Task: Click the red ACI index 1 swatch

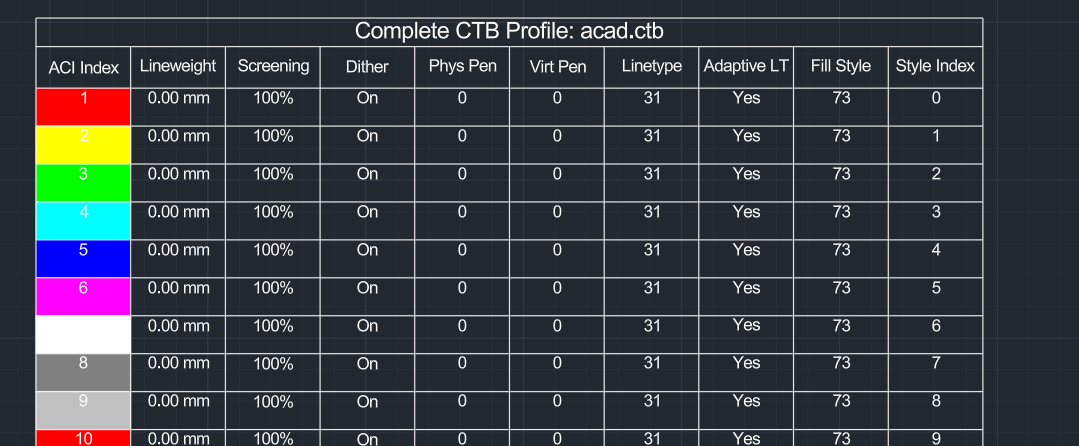Action: pos(83,107)
